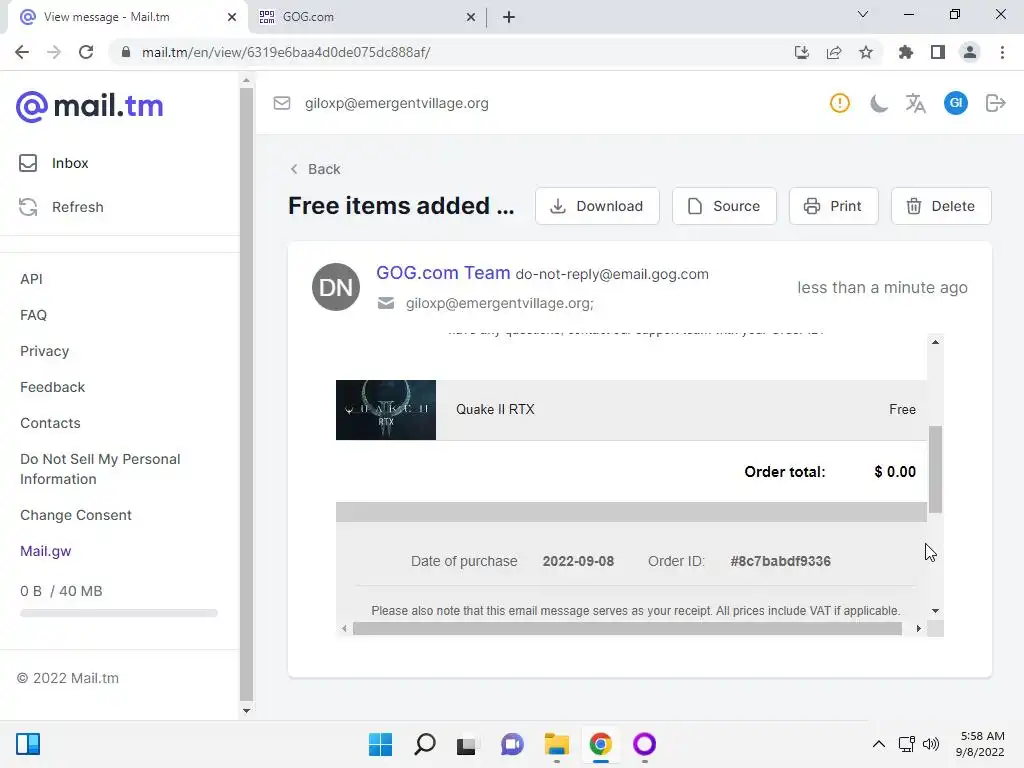Image resolution: width=1024 pixels, height=768 pixels.
Task: View the message Source
Action: coord(724,206)
